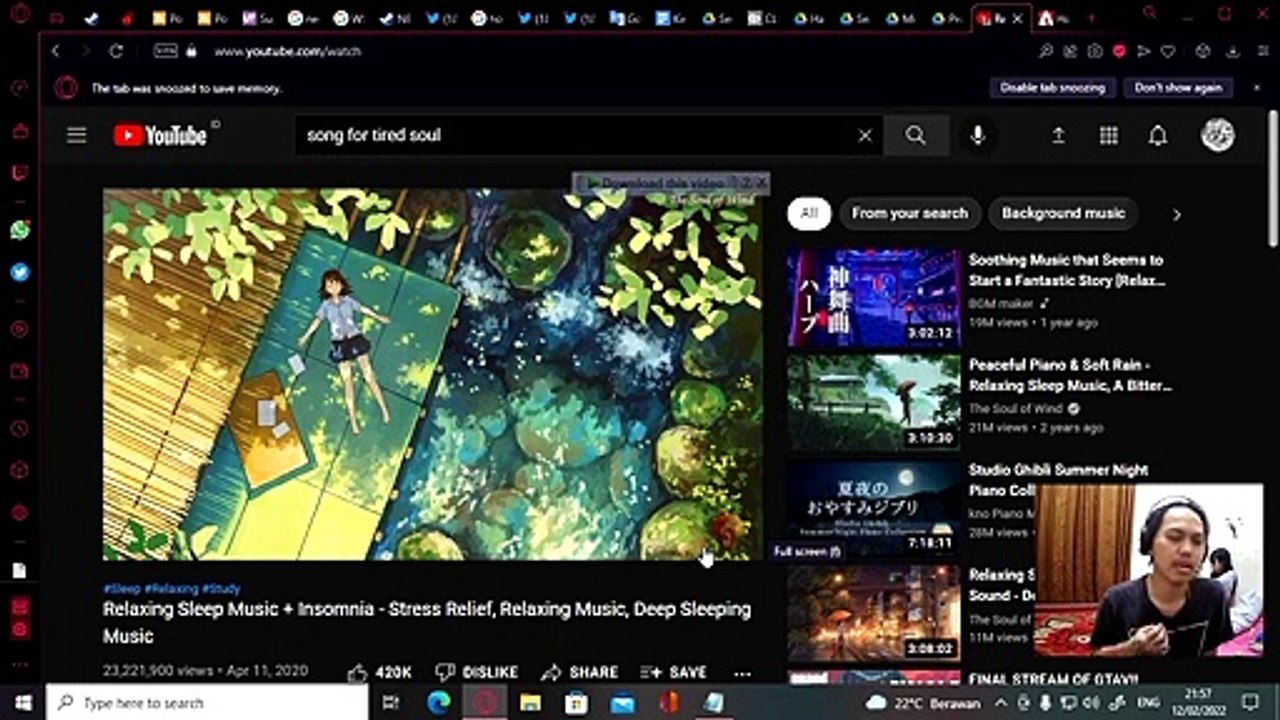Open the taskbar clock and calendar
The height and width of the screenshot is (720, 1280).
1198,701
